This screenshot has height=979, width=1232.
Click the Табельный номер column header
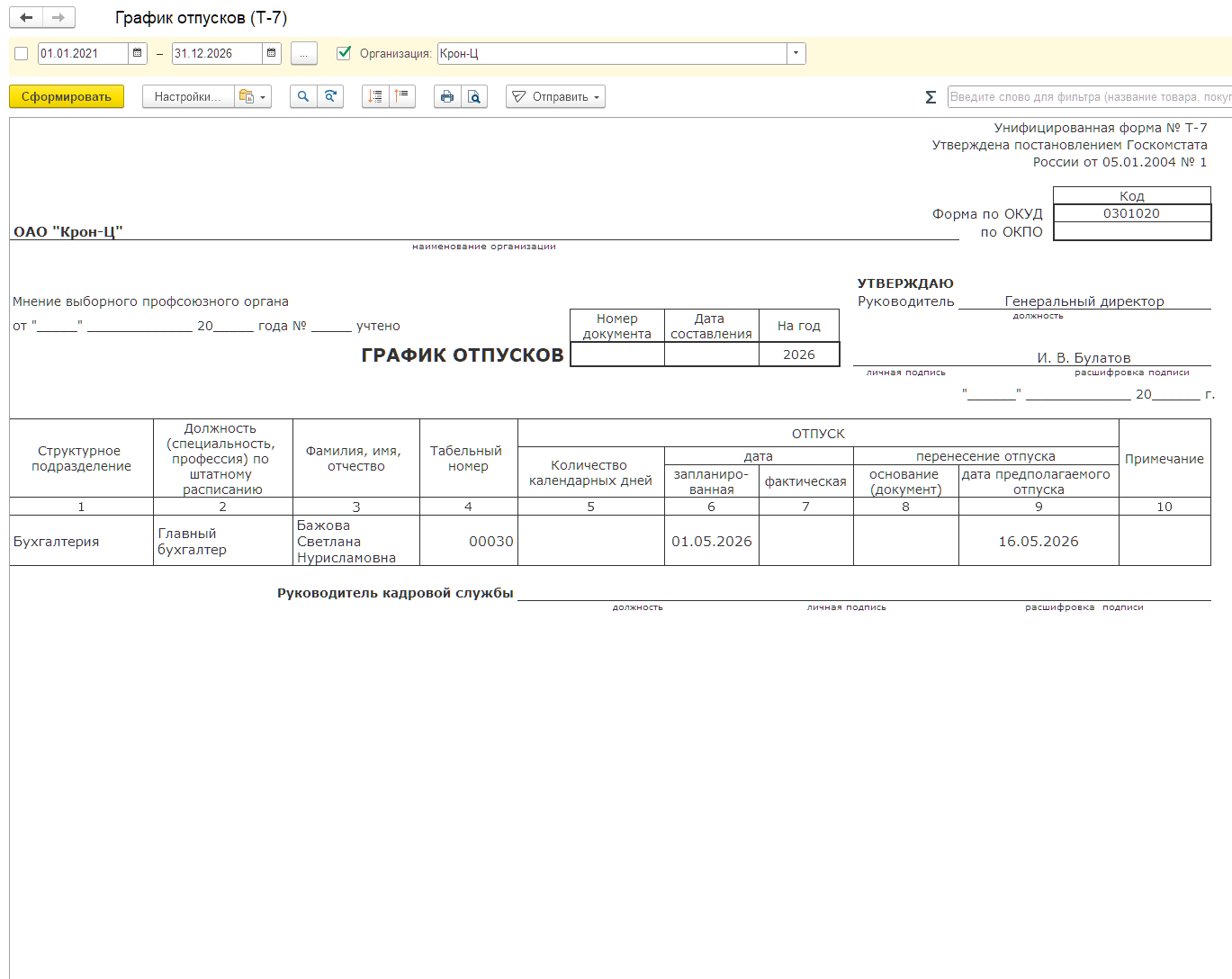[468, 458]
